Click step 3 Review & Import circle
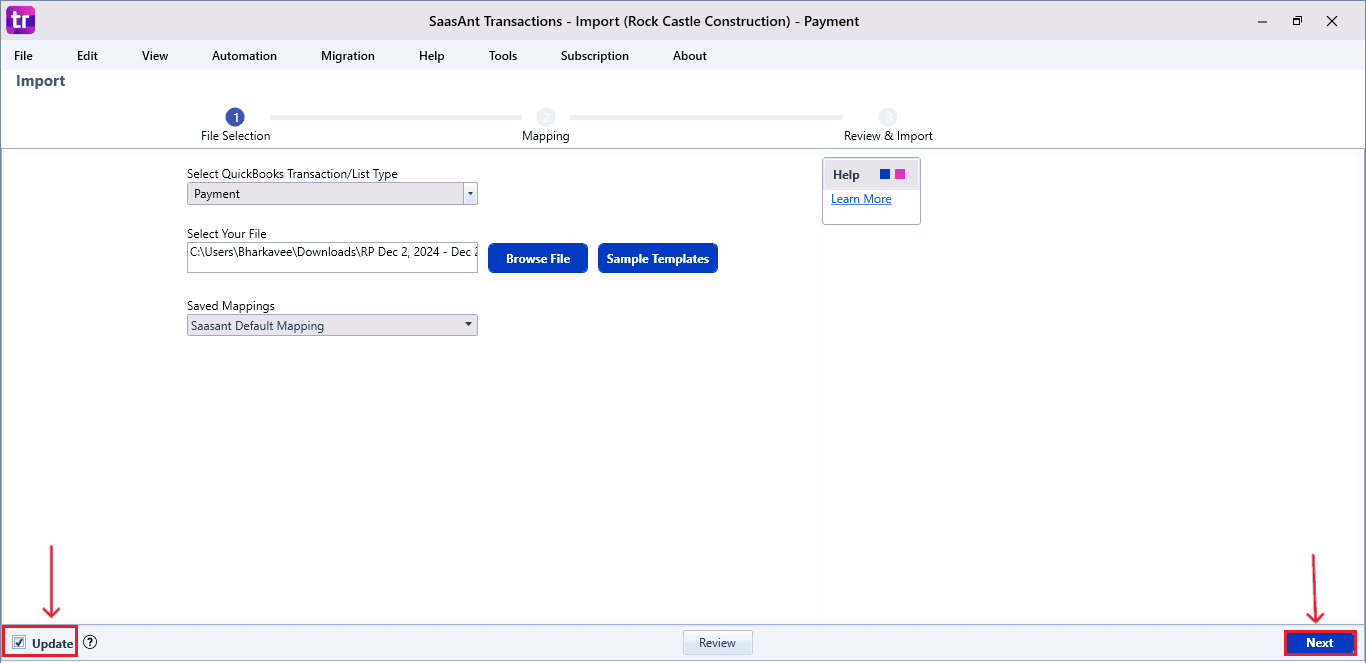This screenshot has width=1366, height=663. [x=888, y=117]
